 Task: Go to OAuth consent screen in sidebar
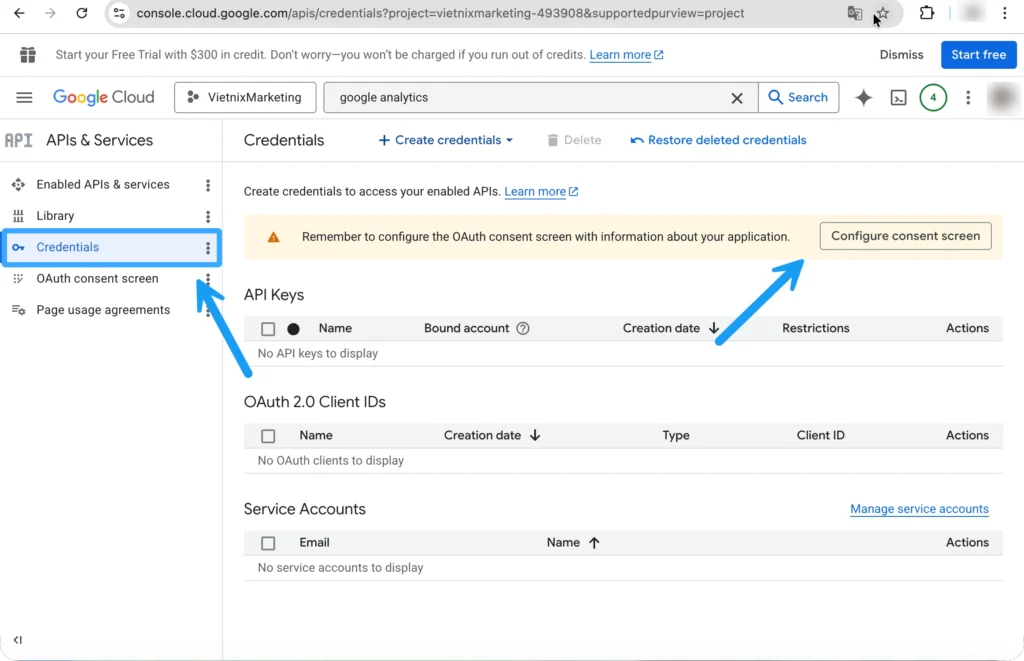97,279
